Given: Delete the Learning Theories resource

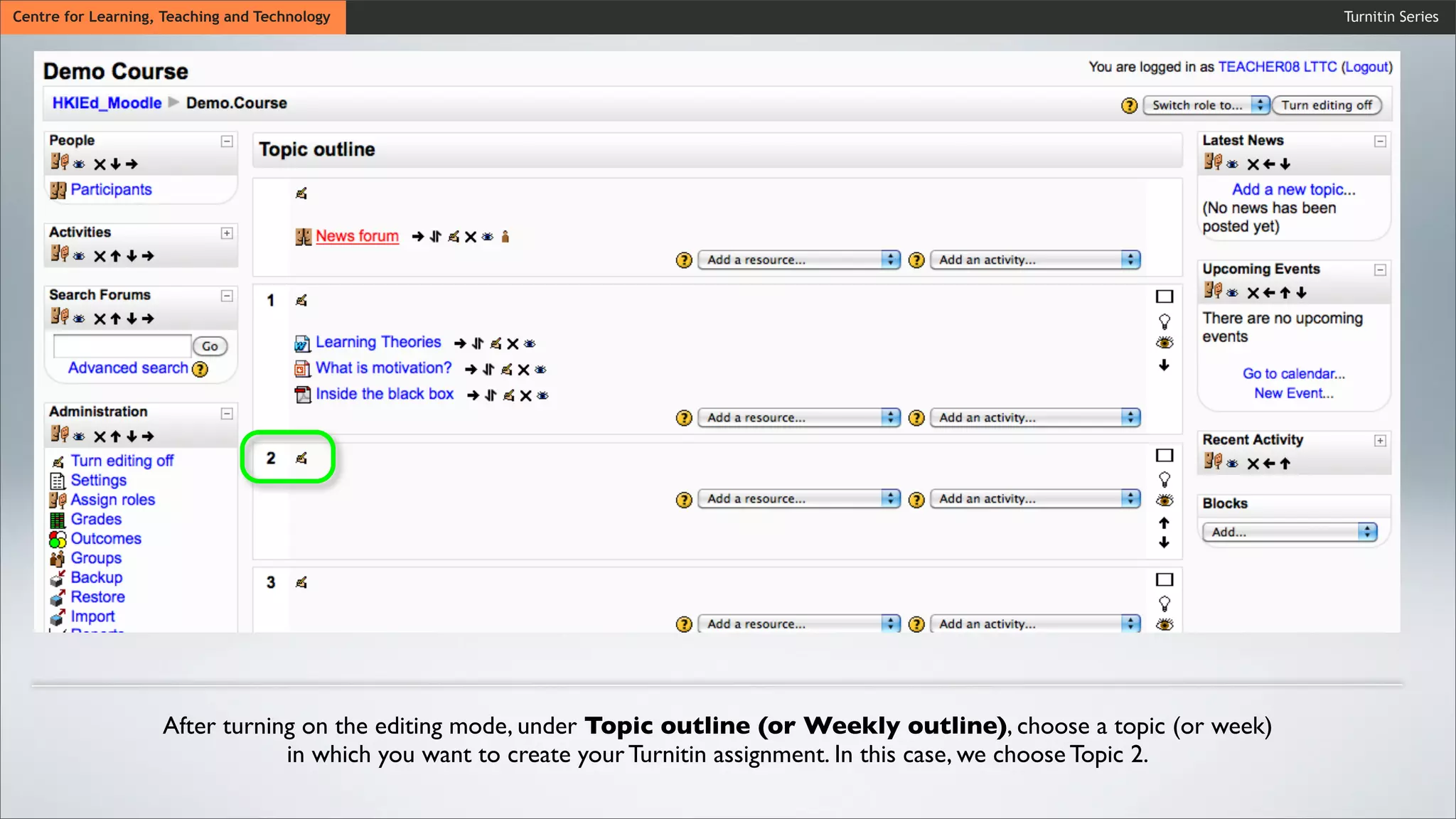Looking at the screenshot, I should tap(513, 344).
